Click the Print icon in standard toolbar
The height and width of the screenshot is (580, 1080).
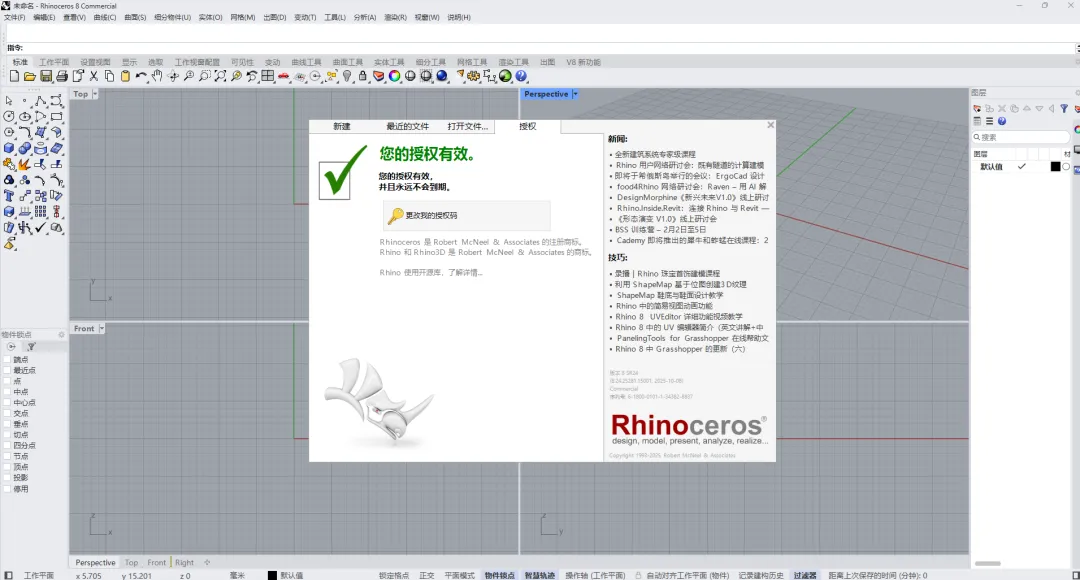tap(61, 76)
